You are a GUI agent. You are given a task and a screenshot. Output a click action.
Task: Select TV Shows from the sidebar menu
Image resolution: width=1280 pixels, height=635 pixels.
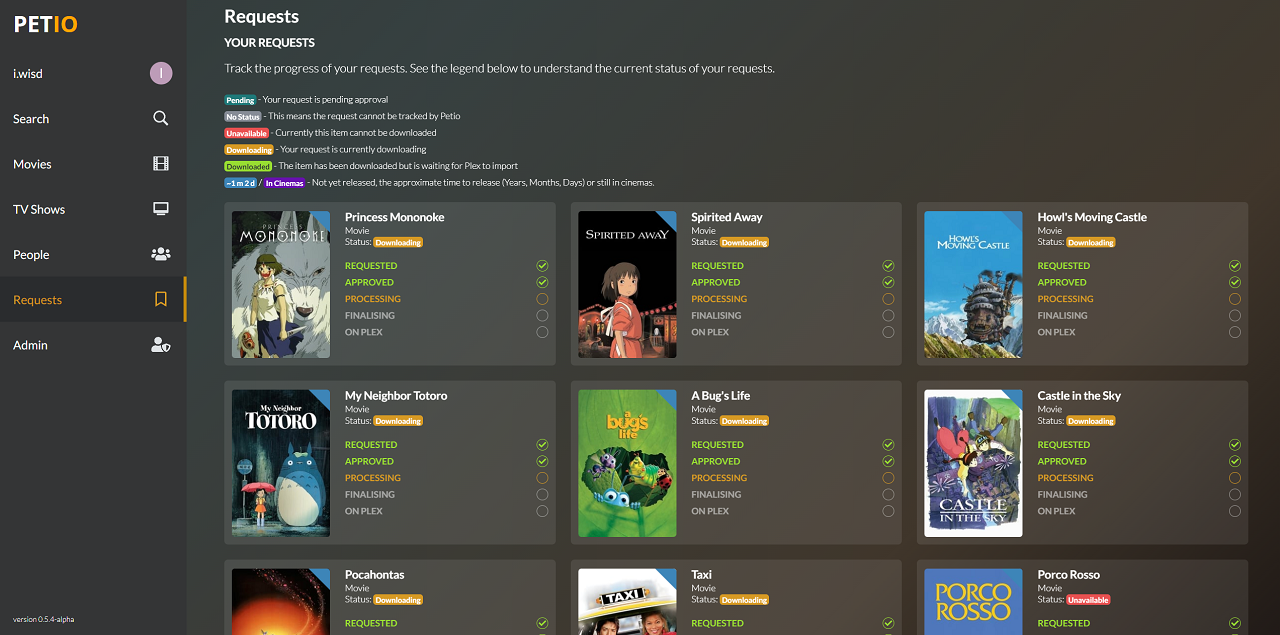(x=38, y=208)
